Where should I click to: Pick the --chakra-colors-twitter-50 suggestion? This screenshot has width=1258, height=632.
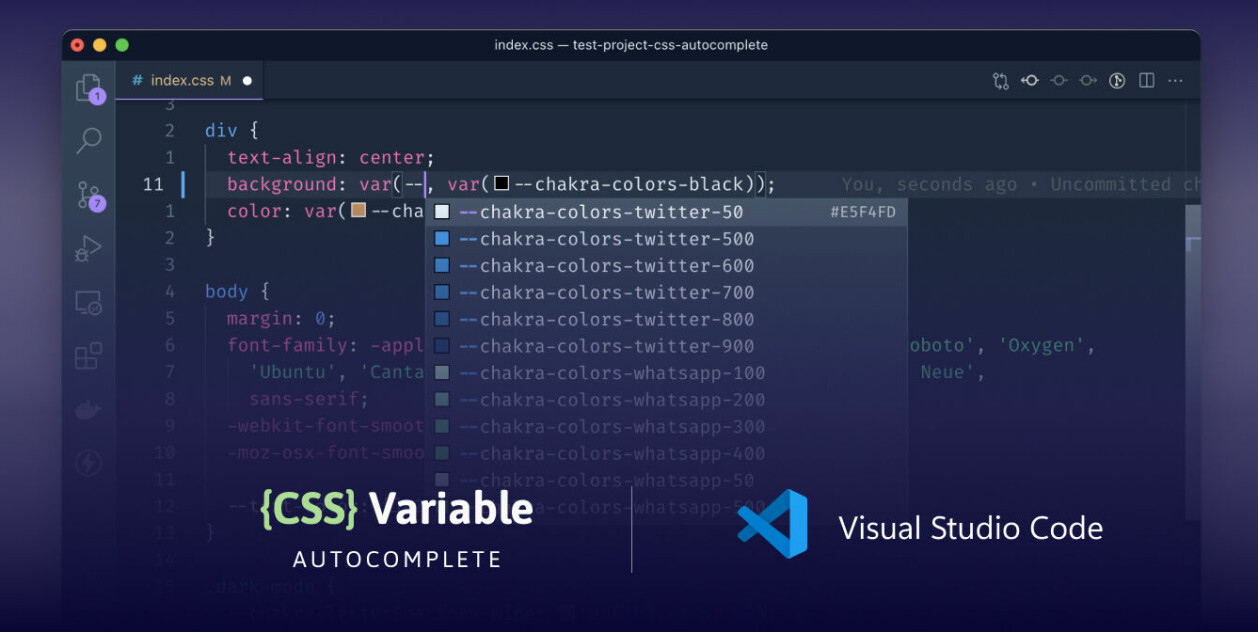(x=666, y=212)
